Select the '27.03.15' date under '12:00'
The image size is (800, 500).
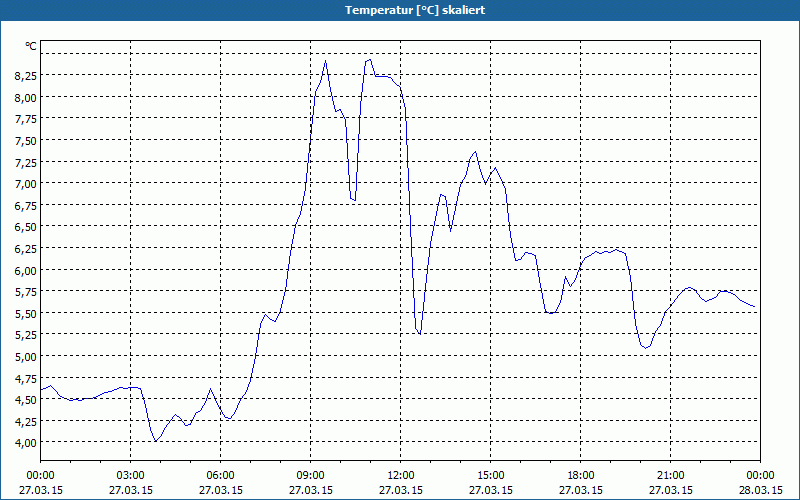pyautogui.click(x=401, y=490)
